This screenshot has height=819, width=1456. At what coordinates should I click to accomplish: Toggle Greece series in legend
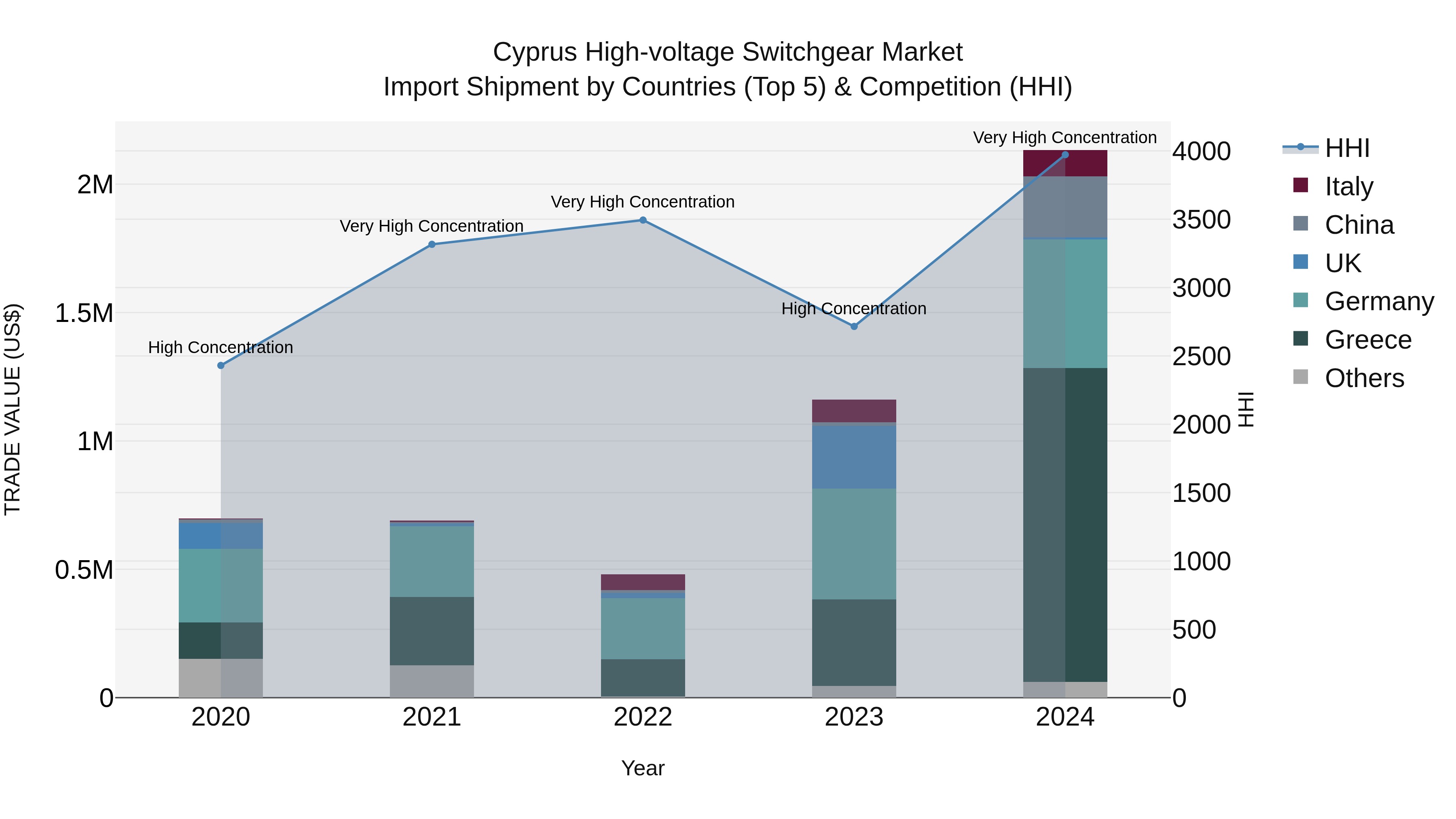click(x=1352, y=339)
